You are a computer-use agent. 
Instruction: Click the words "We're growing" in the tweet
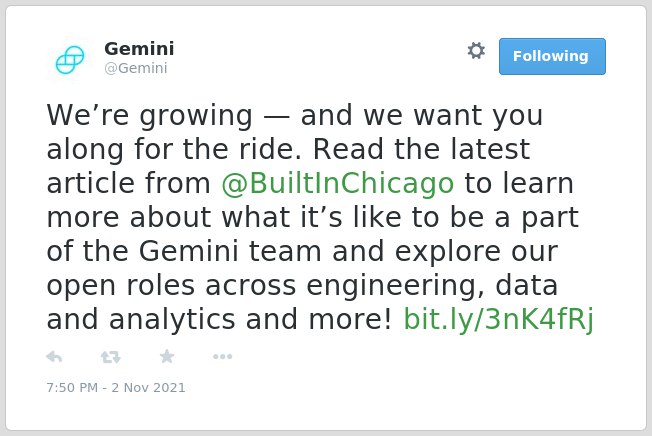[150, 115]
